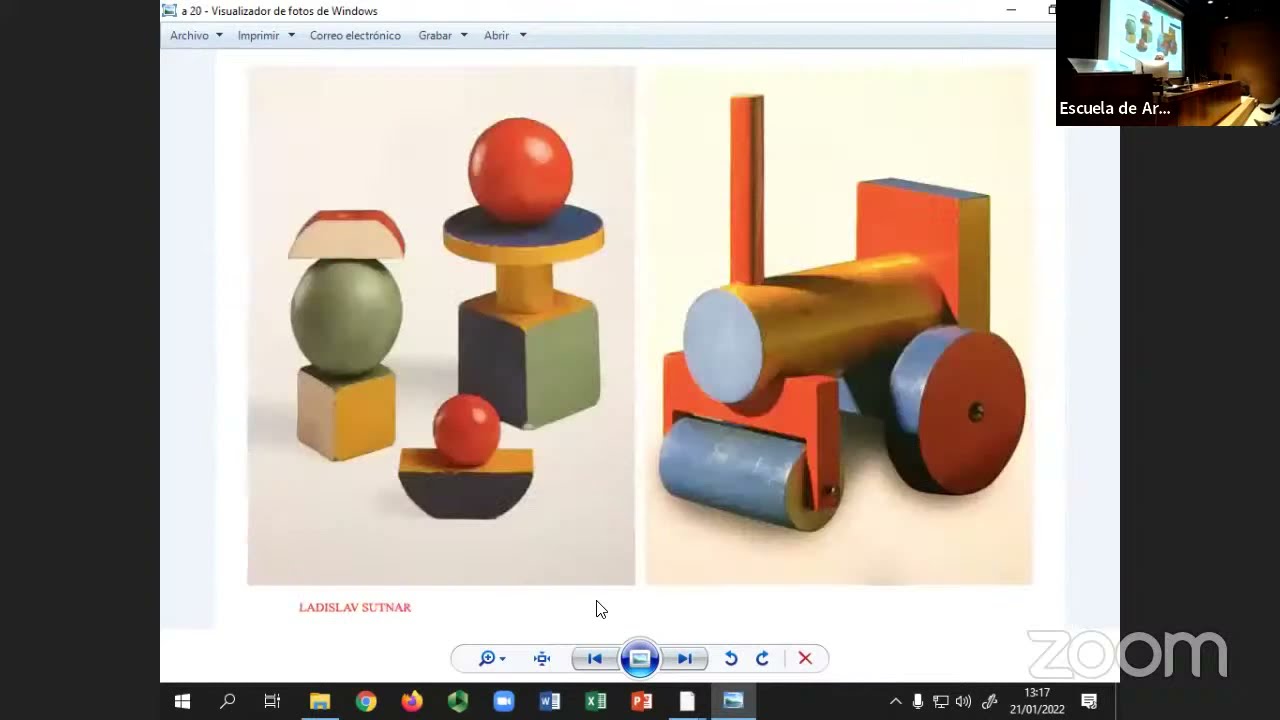This screenshot has width=1280, height=720.
Task: Open Word from the taskbar
Action: [550, 702]
